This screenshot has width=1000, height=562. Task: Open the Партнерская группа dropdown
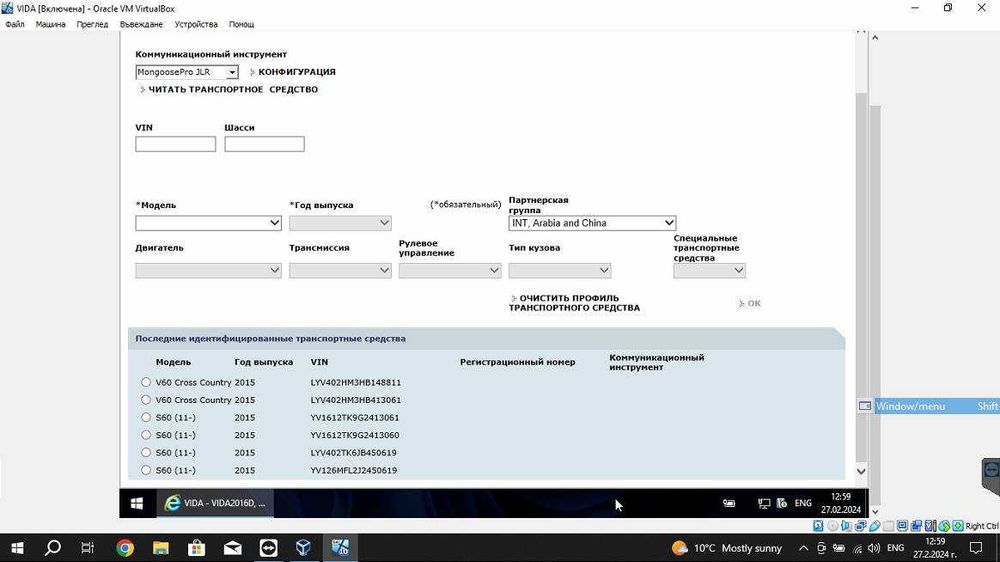point(592,223)
